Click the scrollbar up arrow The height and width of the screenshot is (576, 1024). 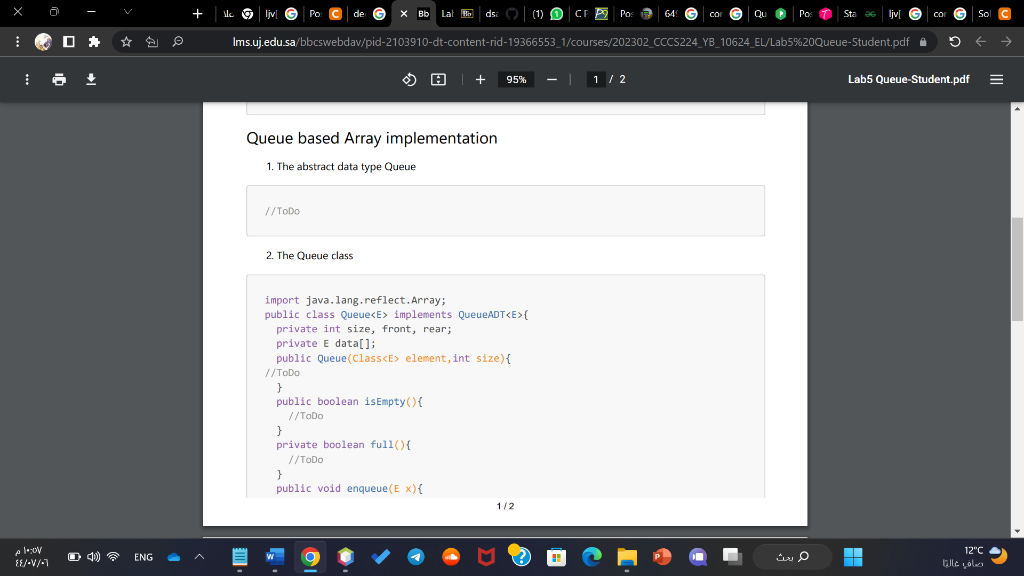(x=1017, y=108)
